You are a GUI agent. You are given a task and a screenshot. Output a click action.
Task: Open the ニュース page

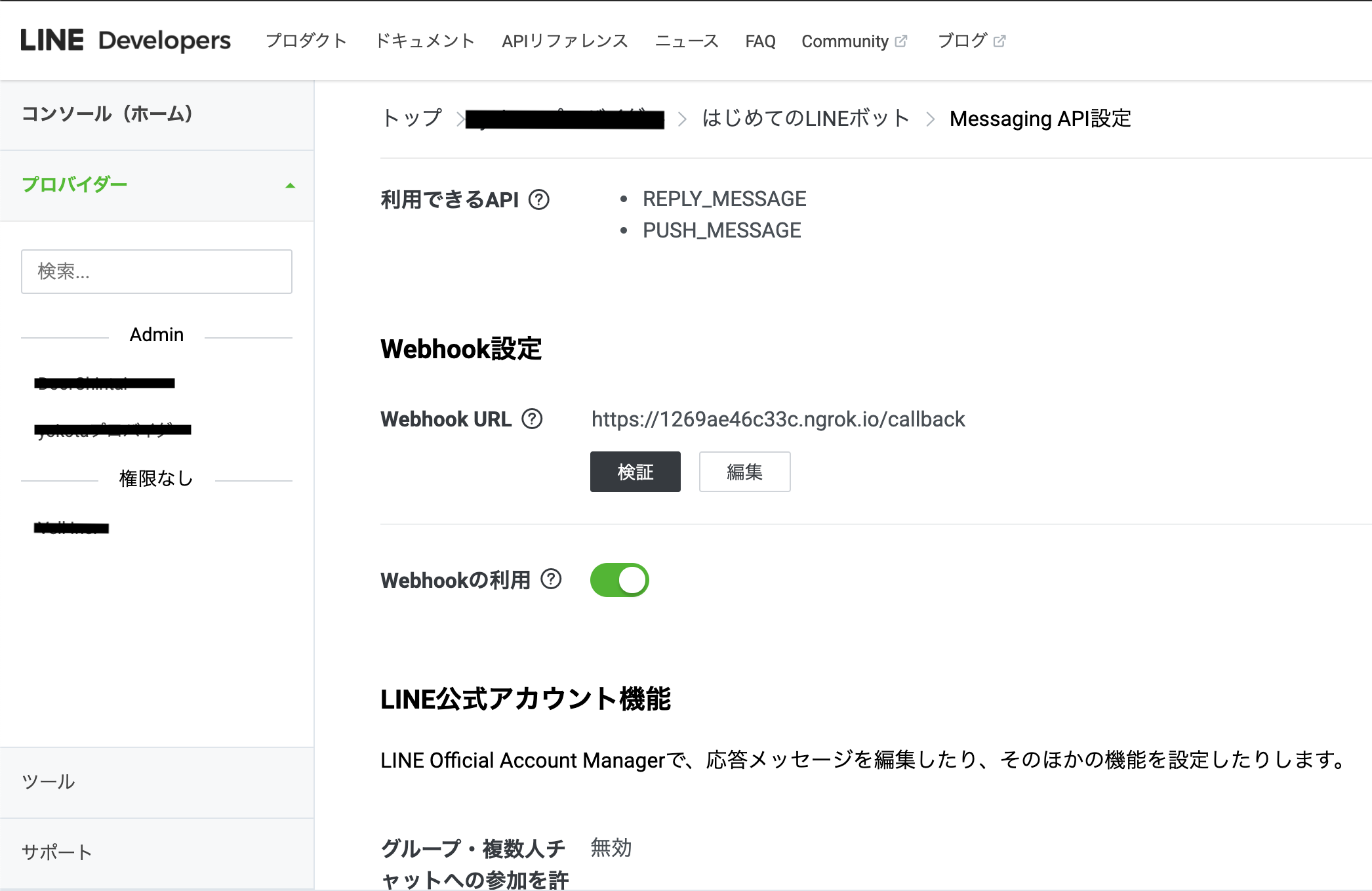pyautogui.click(x=687, y=41)
